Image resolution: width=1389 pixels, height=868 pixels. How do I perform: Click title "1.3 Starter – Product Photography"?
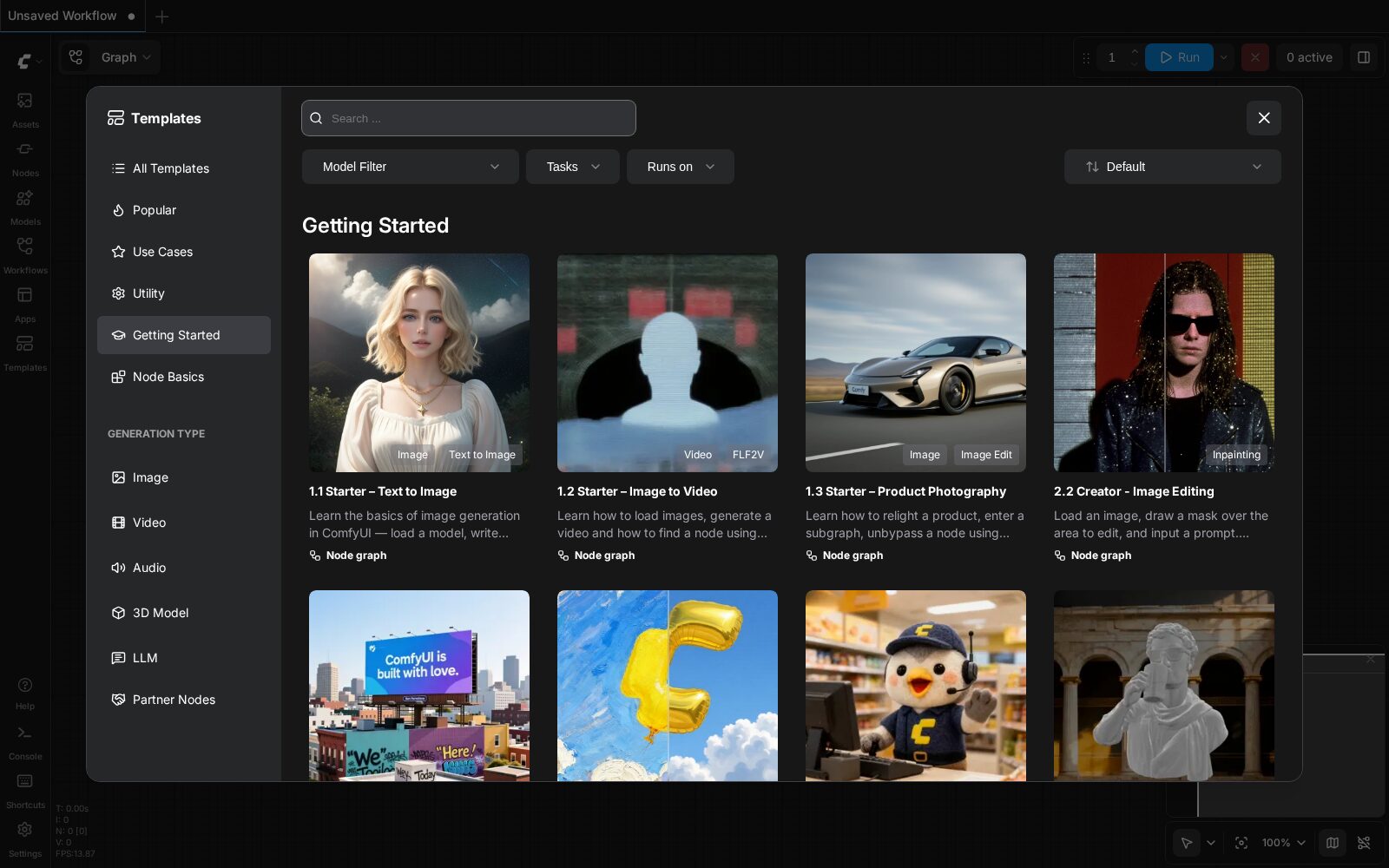click(x=905, y=491)
